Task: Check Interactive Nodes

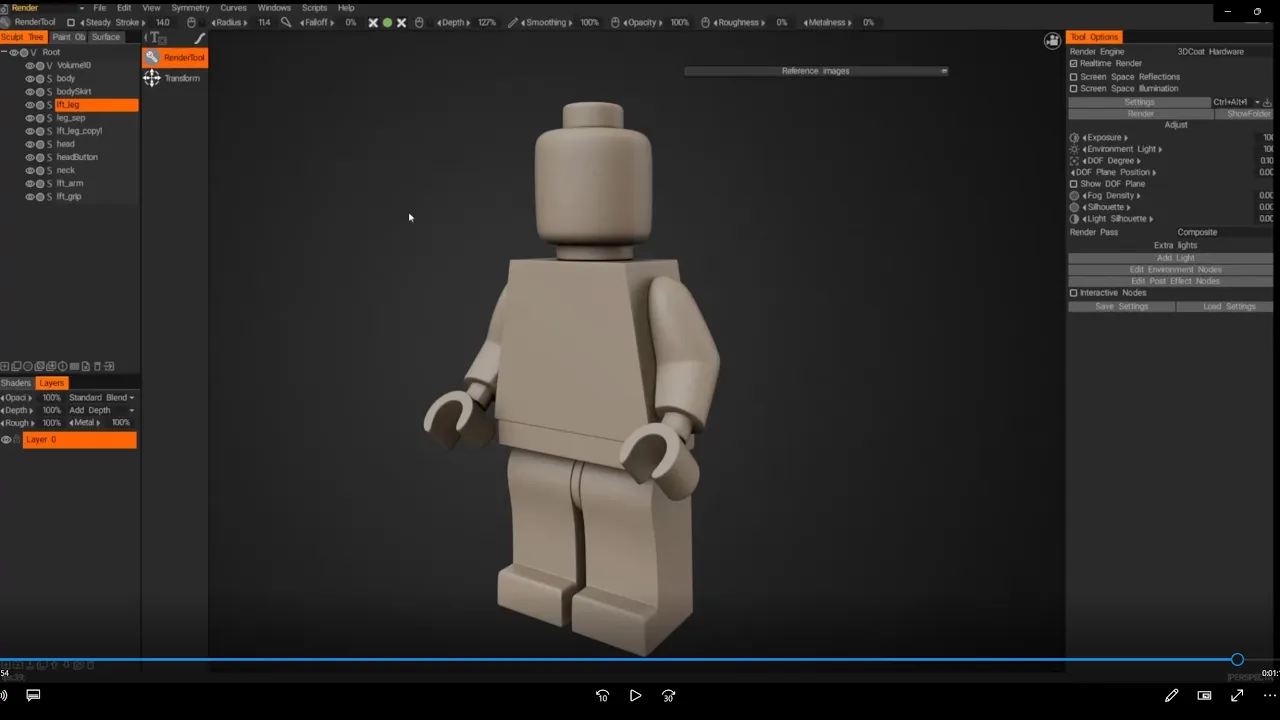Action: point(1074,293)
